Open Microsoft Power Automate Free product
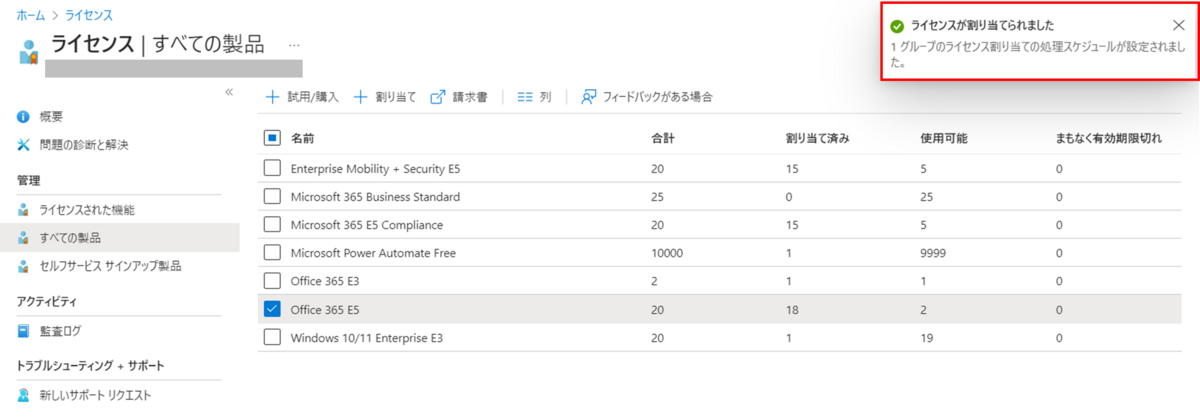1200x419 pixels. [373, 253]
